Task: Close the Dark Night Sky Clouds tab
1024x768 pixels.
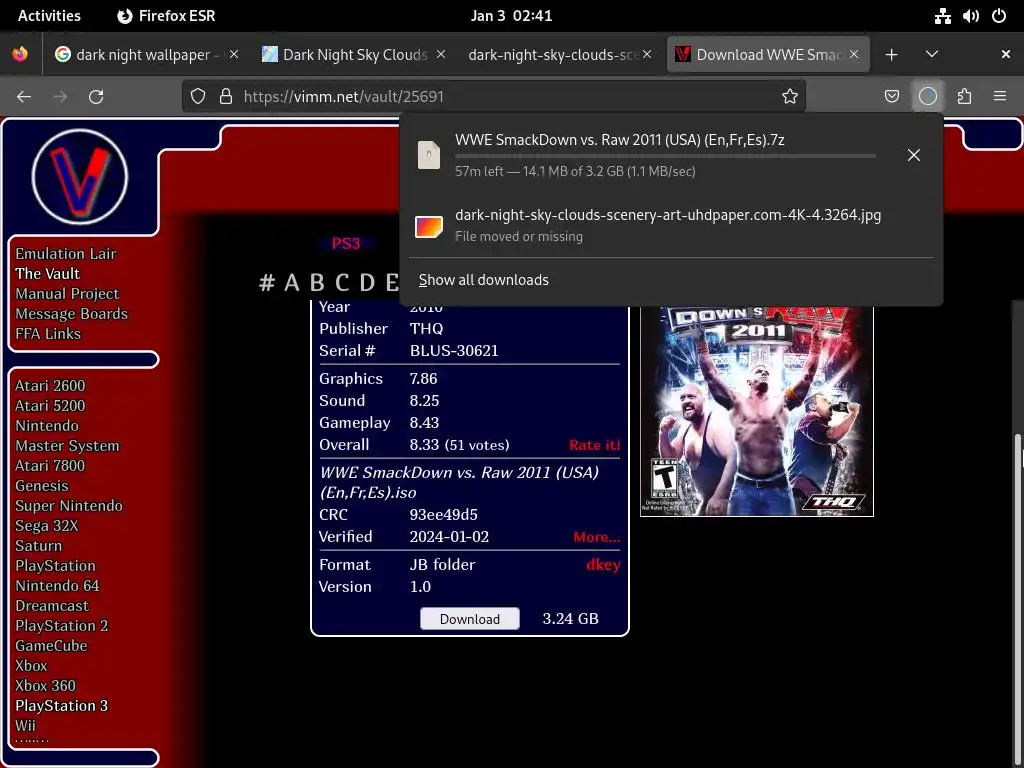Action: click(441, 54)
